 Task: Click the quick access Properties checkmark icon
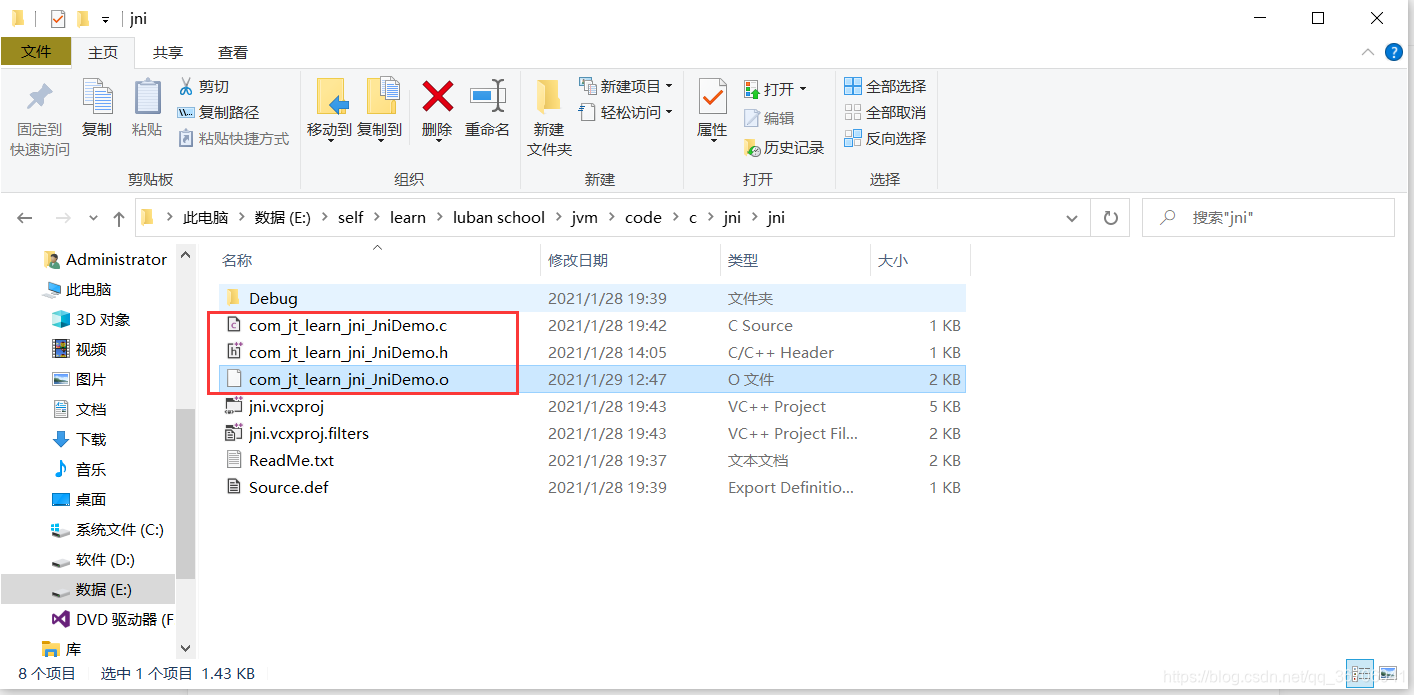(x=58, y=18)
